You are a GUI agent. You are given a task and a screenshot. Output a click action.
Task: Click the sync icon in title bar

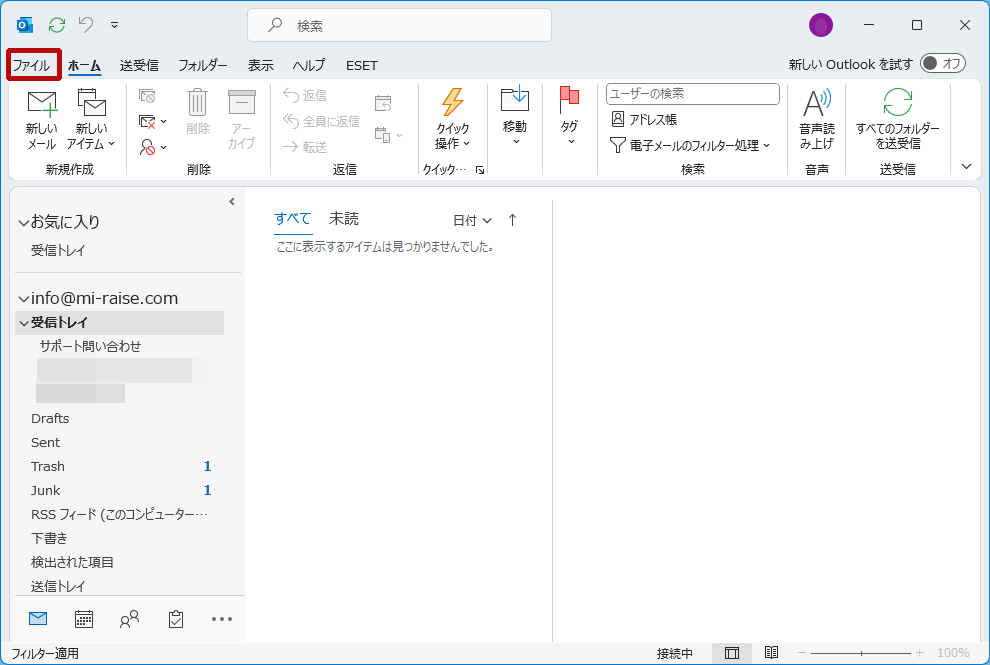click(57, 25)
